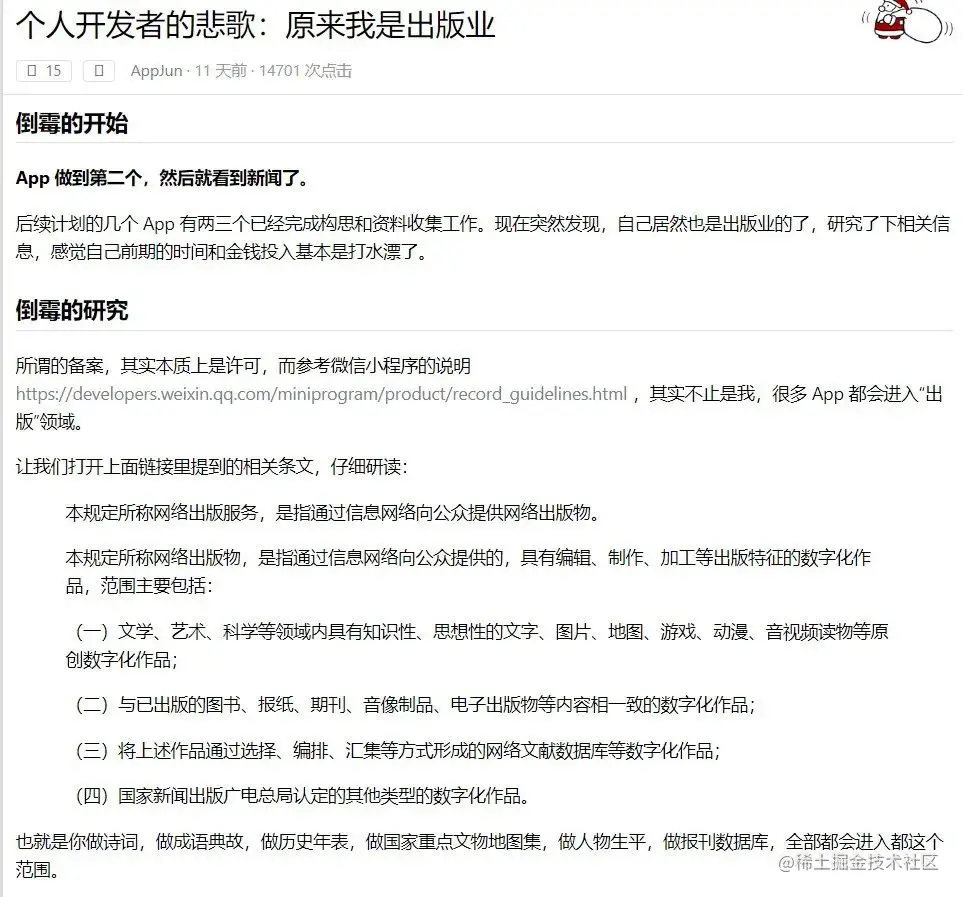Select the thumbs-up counter box
This screenshot has width=963, height=897.
pyautogui.click(x=43, y=71)
